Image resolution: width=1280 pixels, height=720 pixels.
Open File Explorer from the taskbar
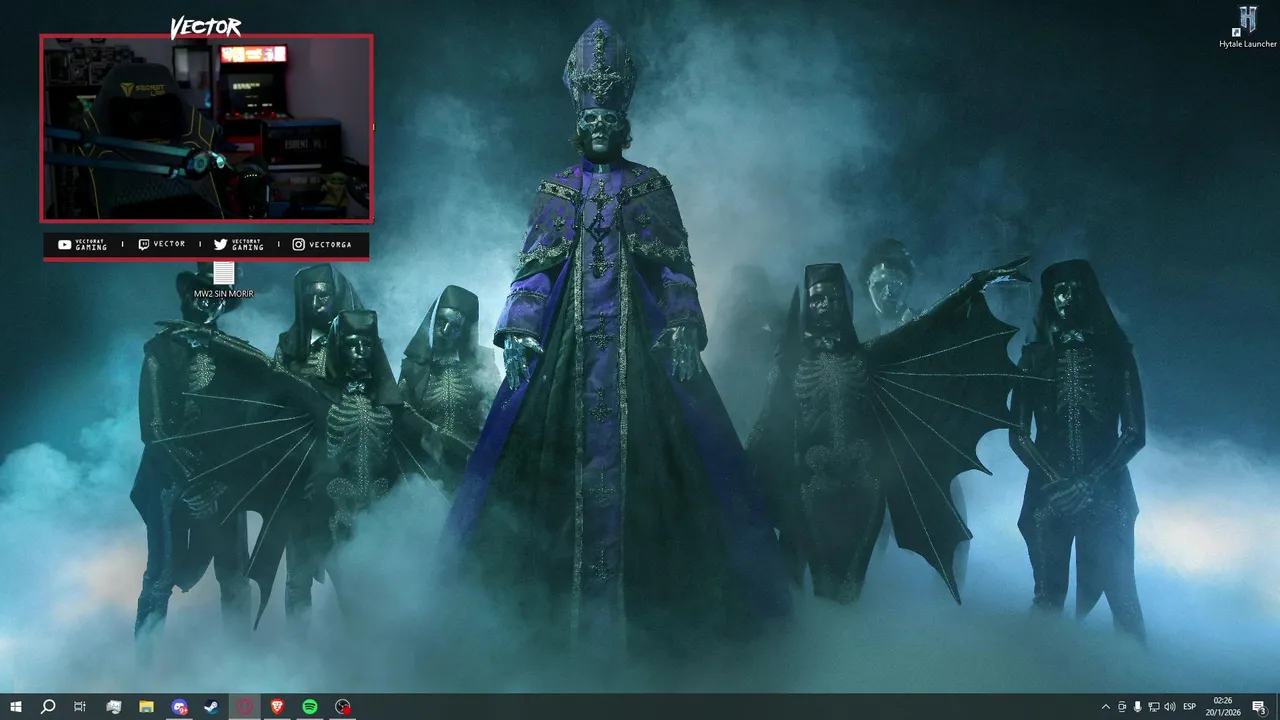pos(146,707)
